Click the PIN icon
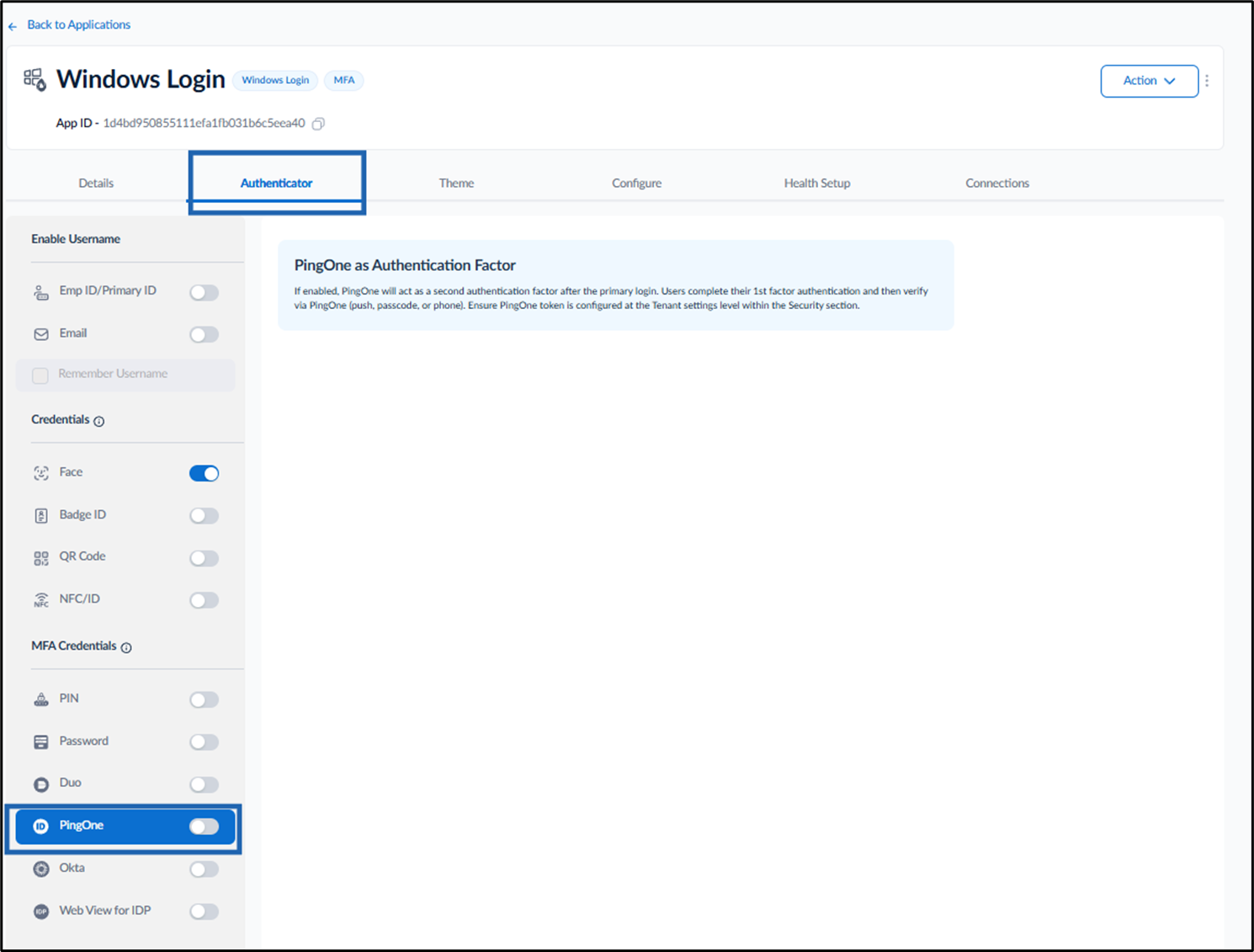The height and width of the screenshot is (952, 1254). click(x=41, y=699)
